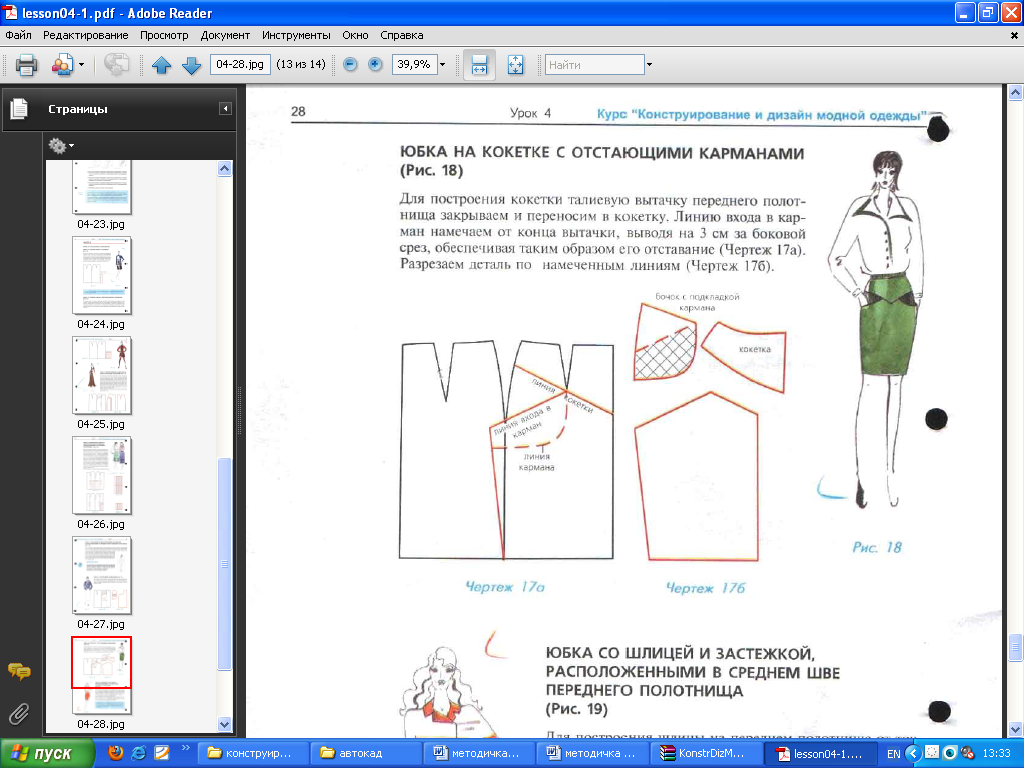
Task: Open the Просмотр menu
Action: [x=164, y=35]
